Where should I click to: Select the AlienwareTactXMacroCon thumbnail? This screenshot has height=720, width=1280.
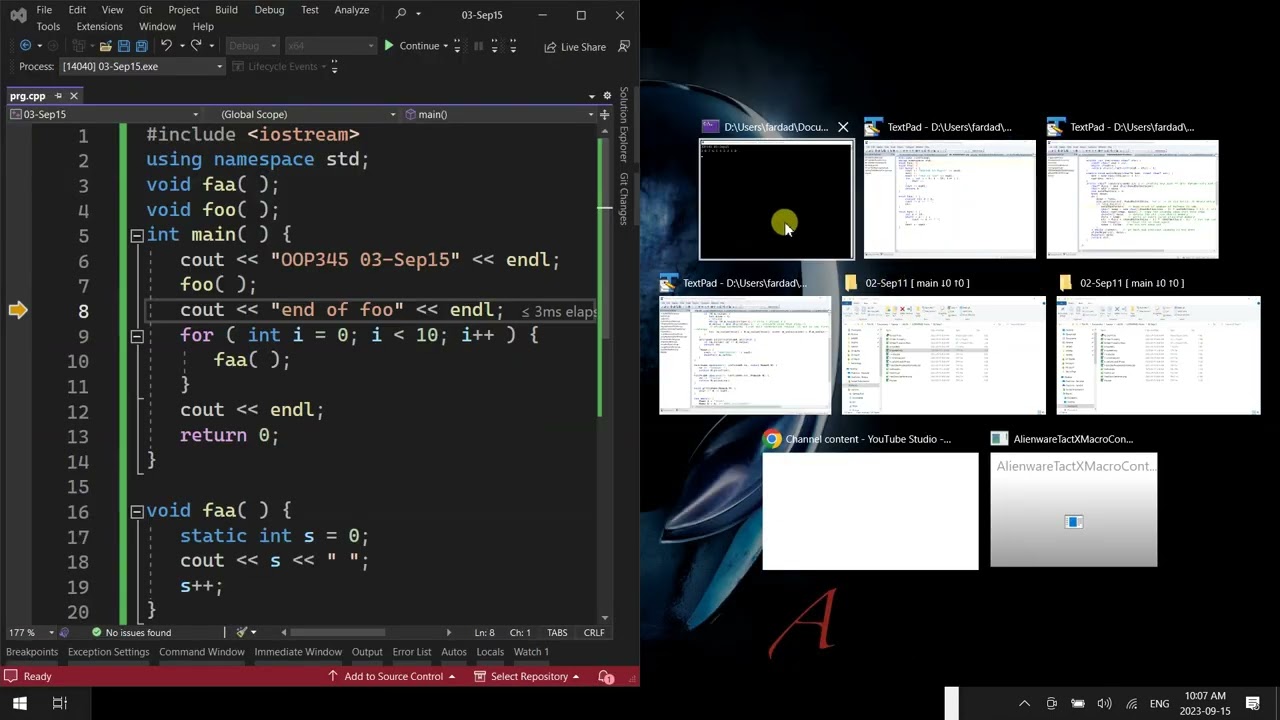[1074, 510]
